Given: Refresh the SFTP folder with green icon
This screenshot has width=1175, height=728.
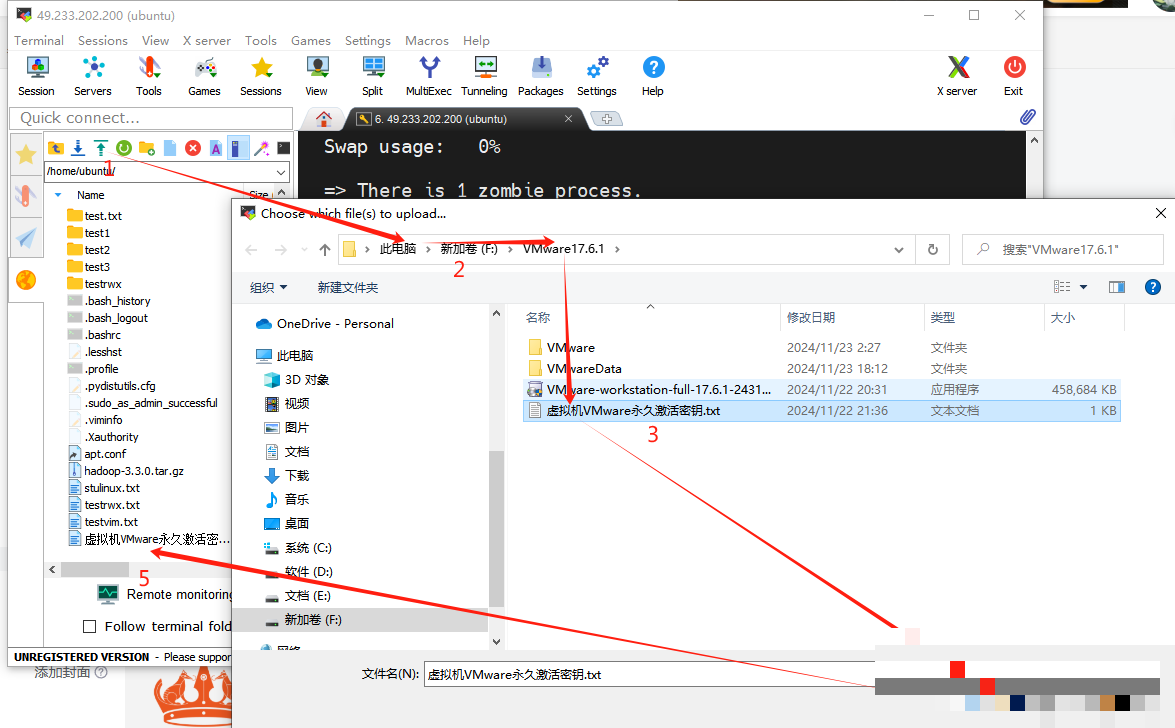Looking at the screenshot, I should (x=124, y=148).
